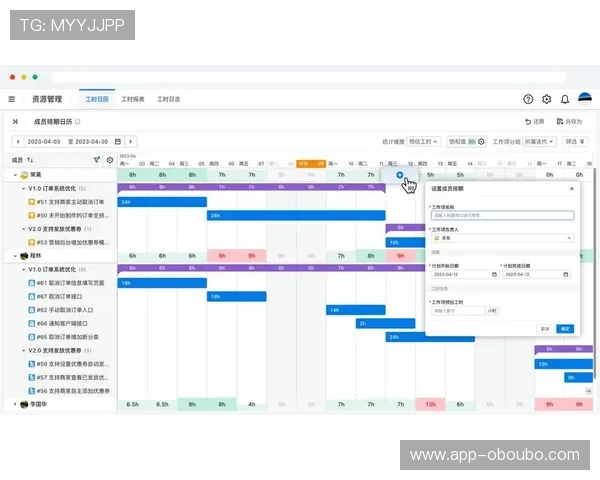Switch to the 工时日历 tab

97,99
